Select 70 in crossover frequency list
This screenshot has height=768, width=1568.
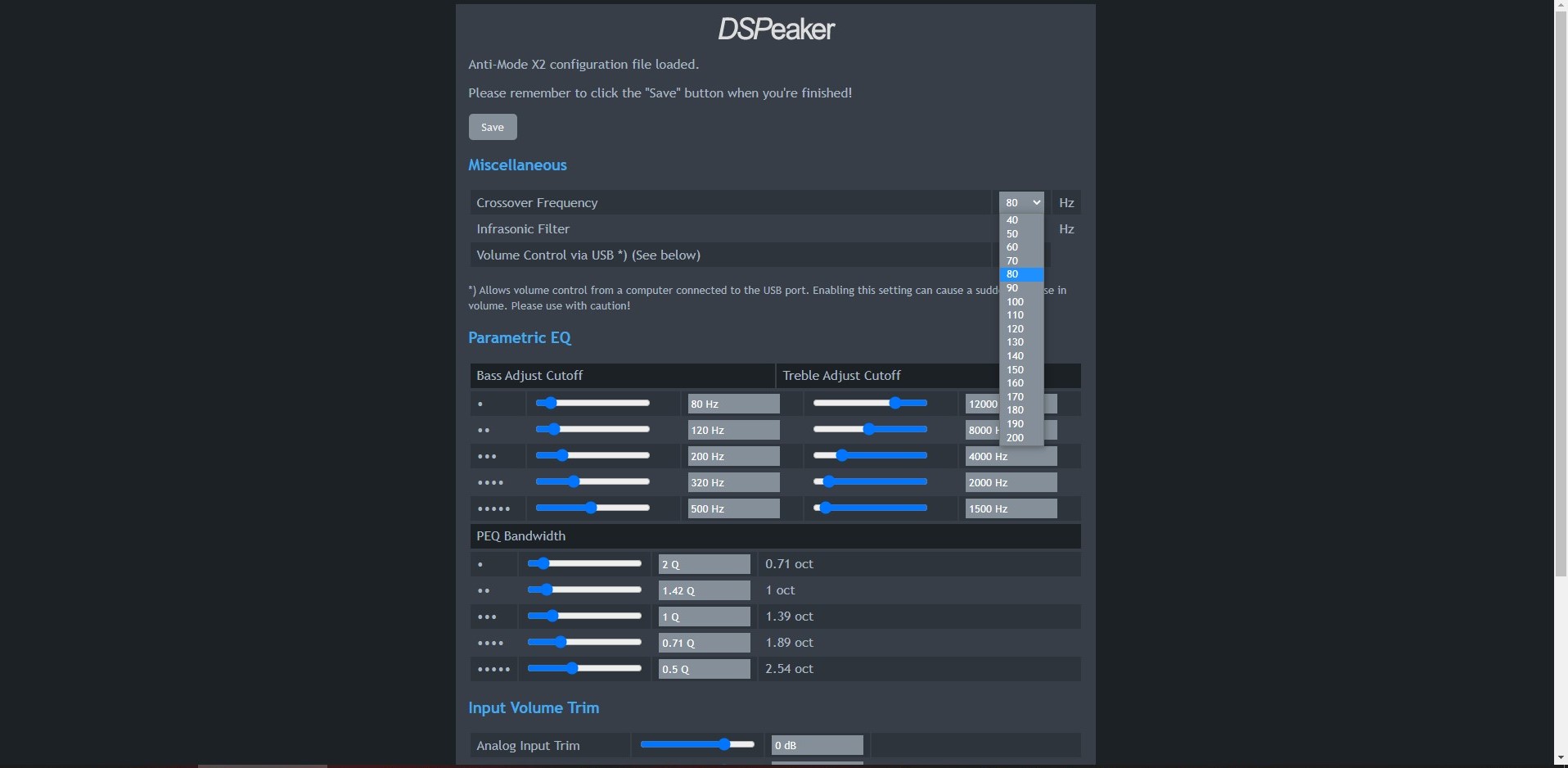pos(1021,261)
